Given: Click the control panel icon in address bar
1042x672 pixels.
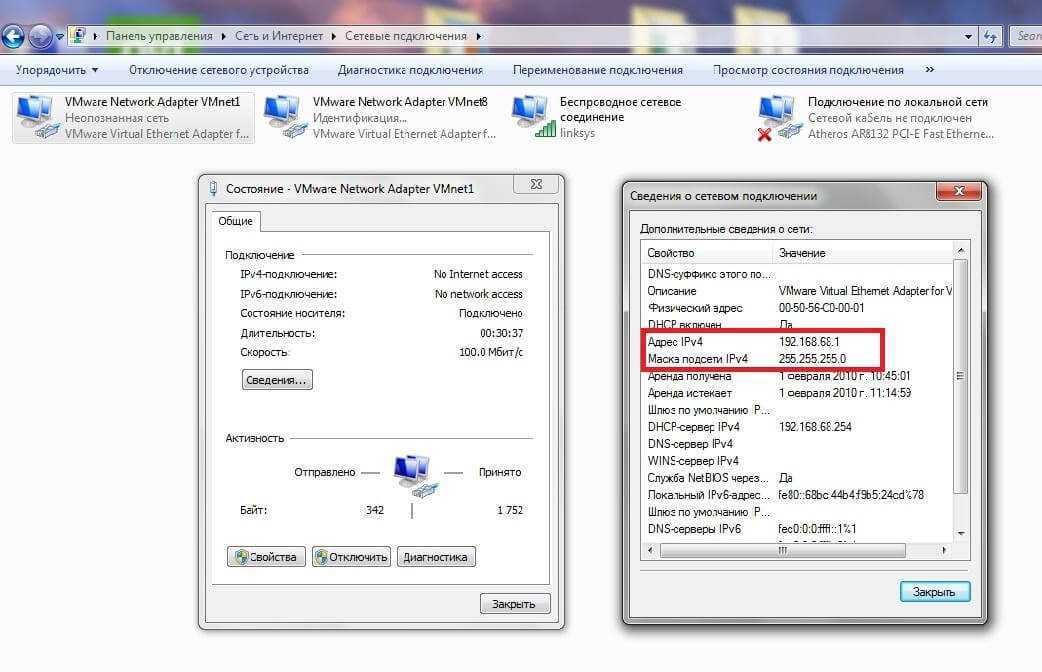Looking at the screenshot, I should coord(77,36).
